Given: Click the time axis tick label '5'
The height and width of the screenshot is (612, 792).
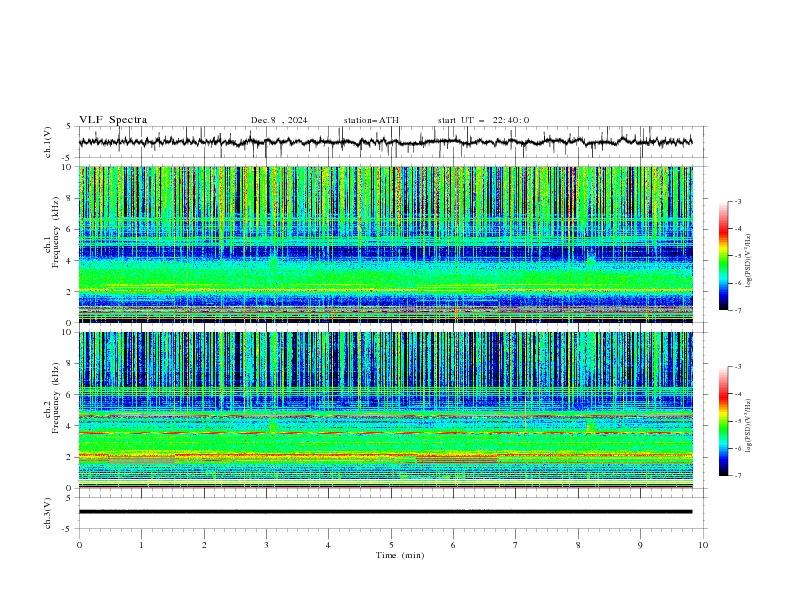Looking at the screenshot, I should click(x=391, y=545).
